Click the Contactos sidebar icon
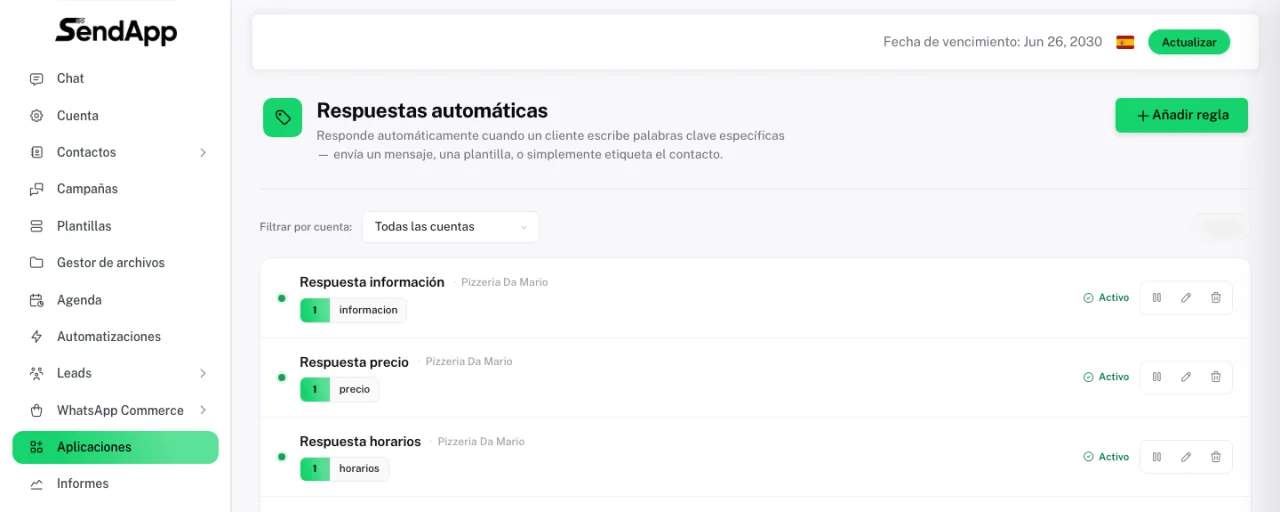Image resolution: width=1280 pixels, height=512 pixels. click(37, 153)
